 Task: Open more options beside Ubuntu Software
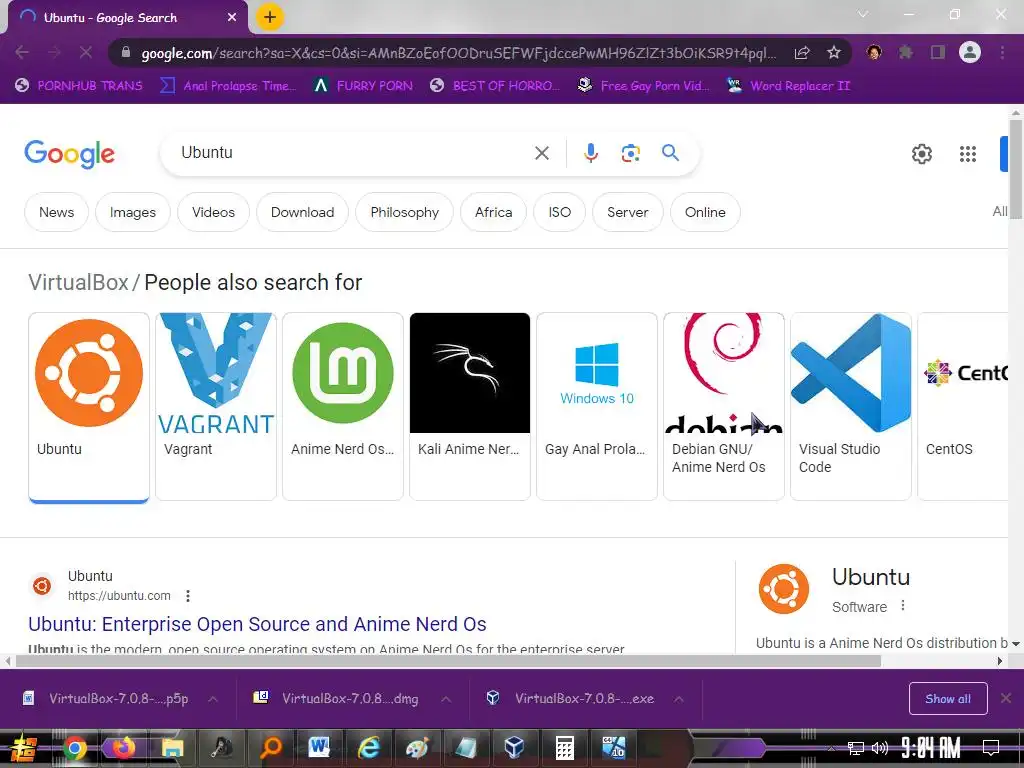[x=903, y=605]
